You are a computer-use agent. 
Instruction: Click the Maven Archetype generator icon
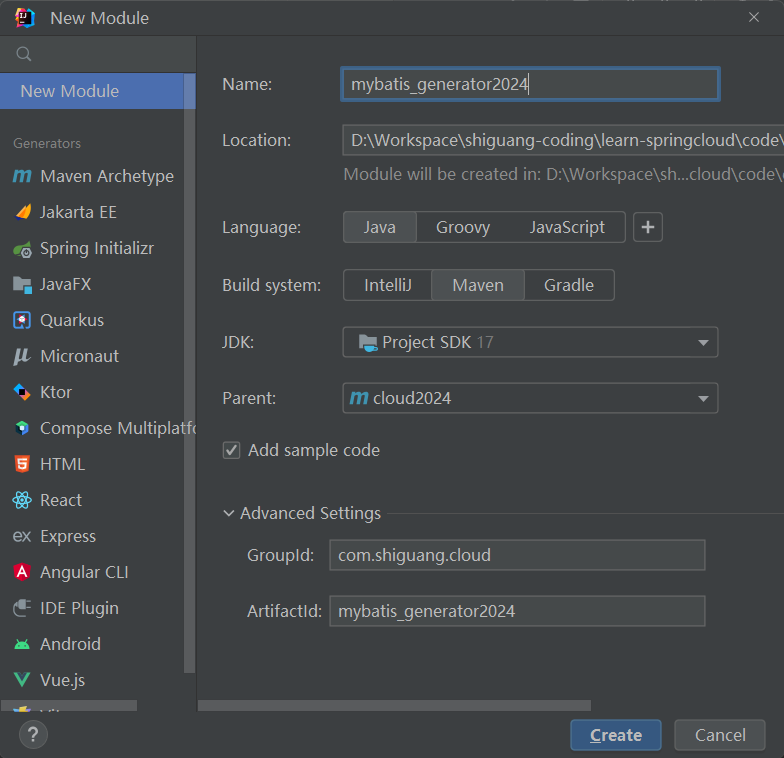pos(22,176)
